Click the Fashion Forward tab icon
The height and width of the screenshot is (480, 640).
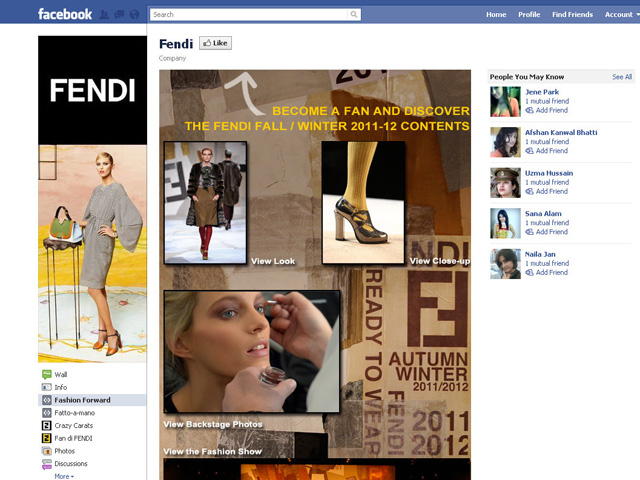[47, 400]
